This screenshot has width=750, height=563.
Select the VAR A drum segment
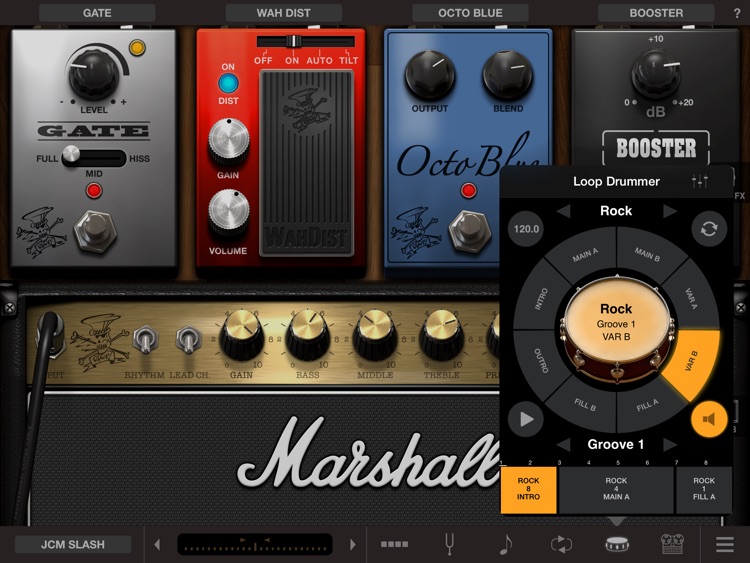pos(692,297)
